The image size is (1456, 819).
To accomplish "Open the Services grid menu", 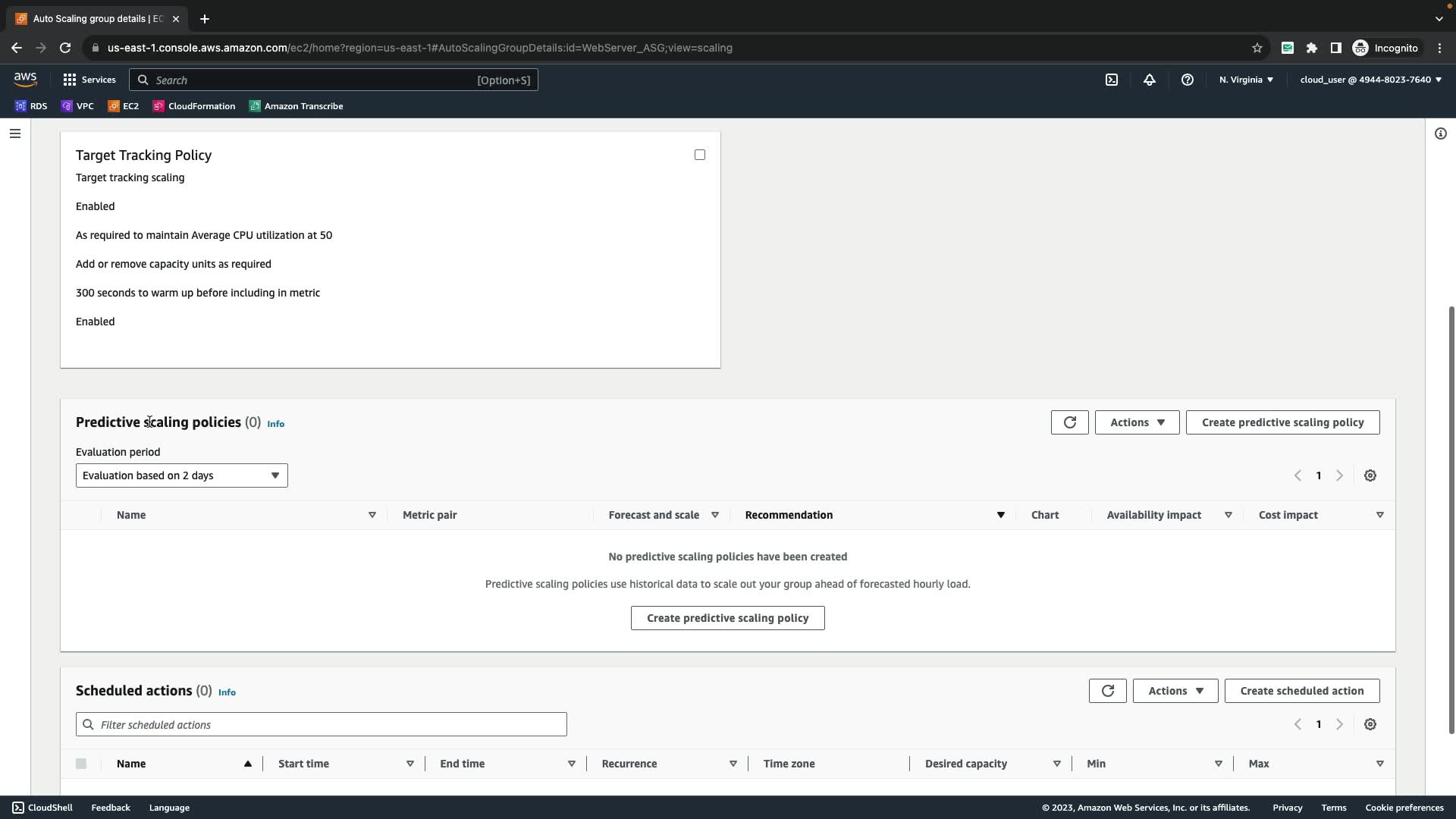I will pos(89,80).
